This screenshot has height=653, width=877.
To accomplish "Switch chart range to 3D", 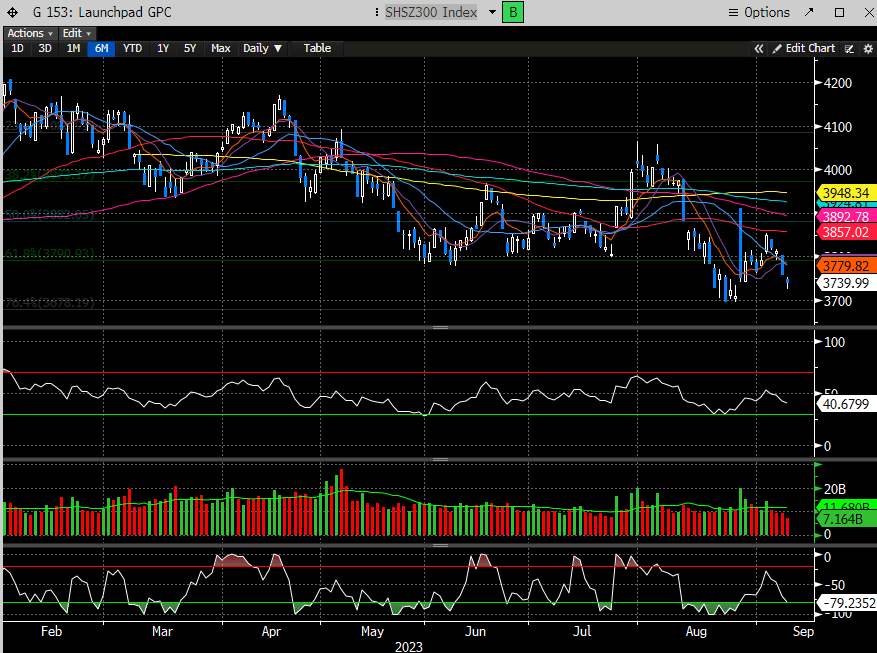I will pyautogui.click(x=45, y=49).
